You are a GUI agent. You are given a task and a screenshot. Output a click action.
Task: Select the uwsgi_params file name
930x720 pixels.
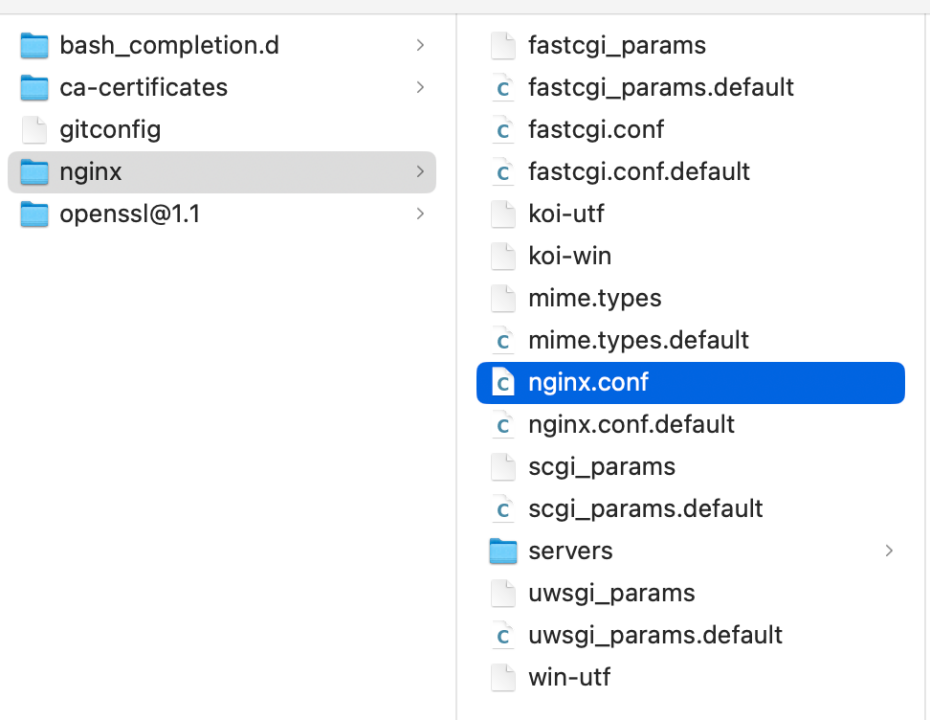[x=611, y=594]
